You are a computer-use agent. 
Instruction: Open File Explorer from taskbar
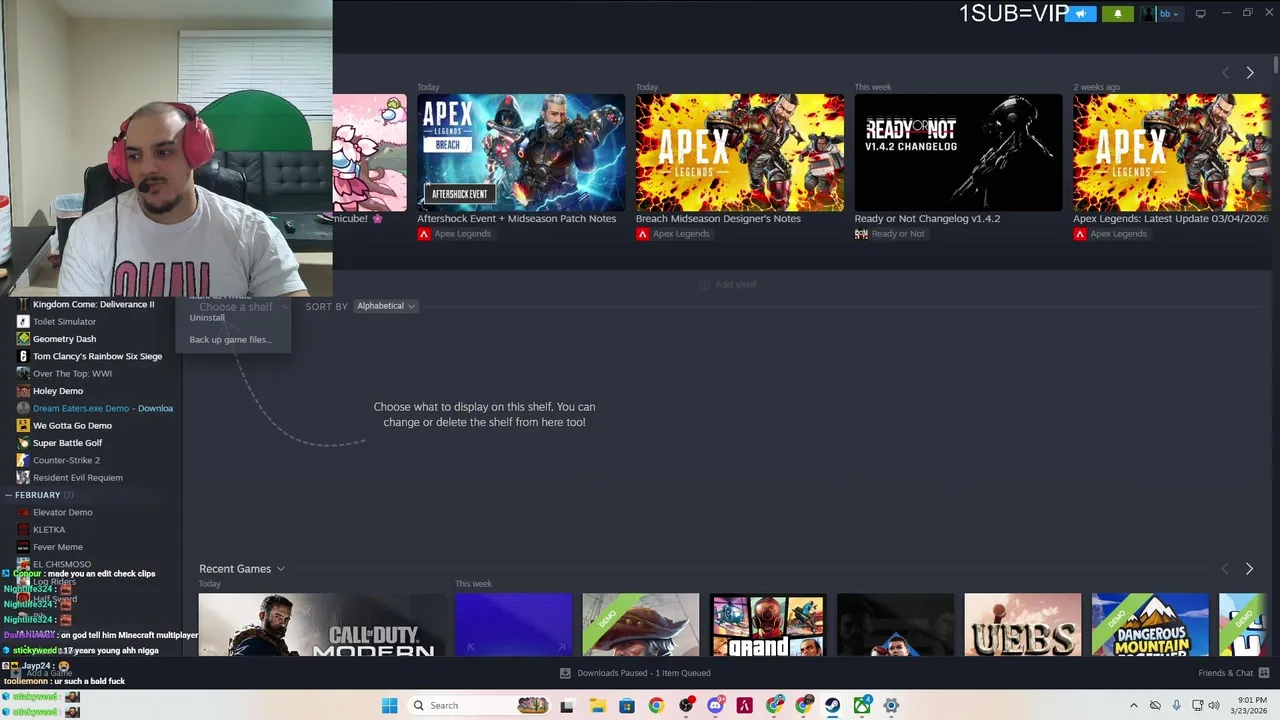tap(597, 706)
